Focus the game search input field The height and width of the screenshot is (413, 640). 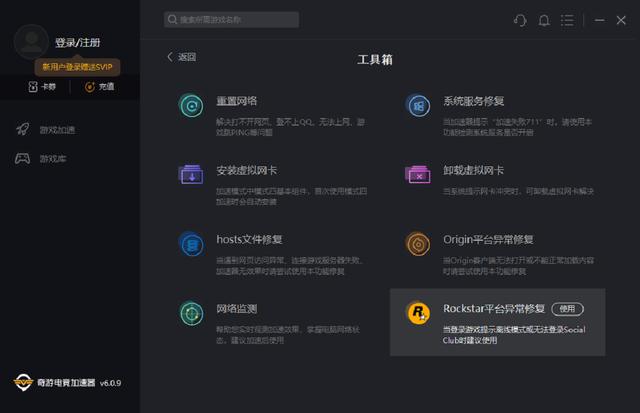231,20
